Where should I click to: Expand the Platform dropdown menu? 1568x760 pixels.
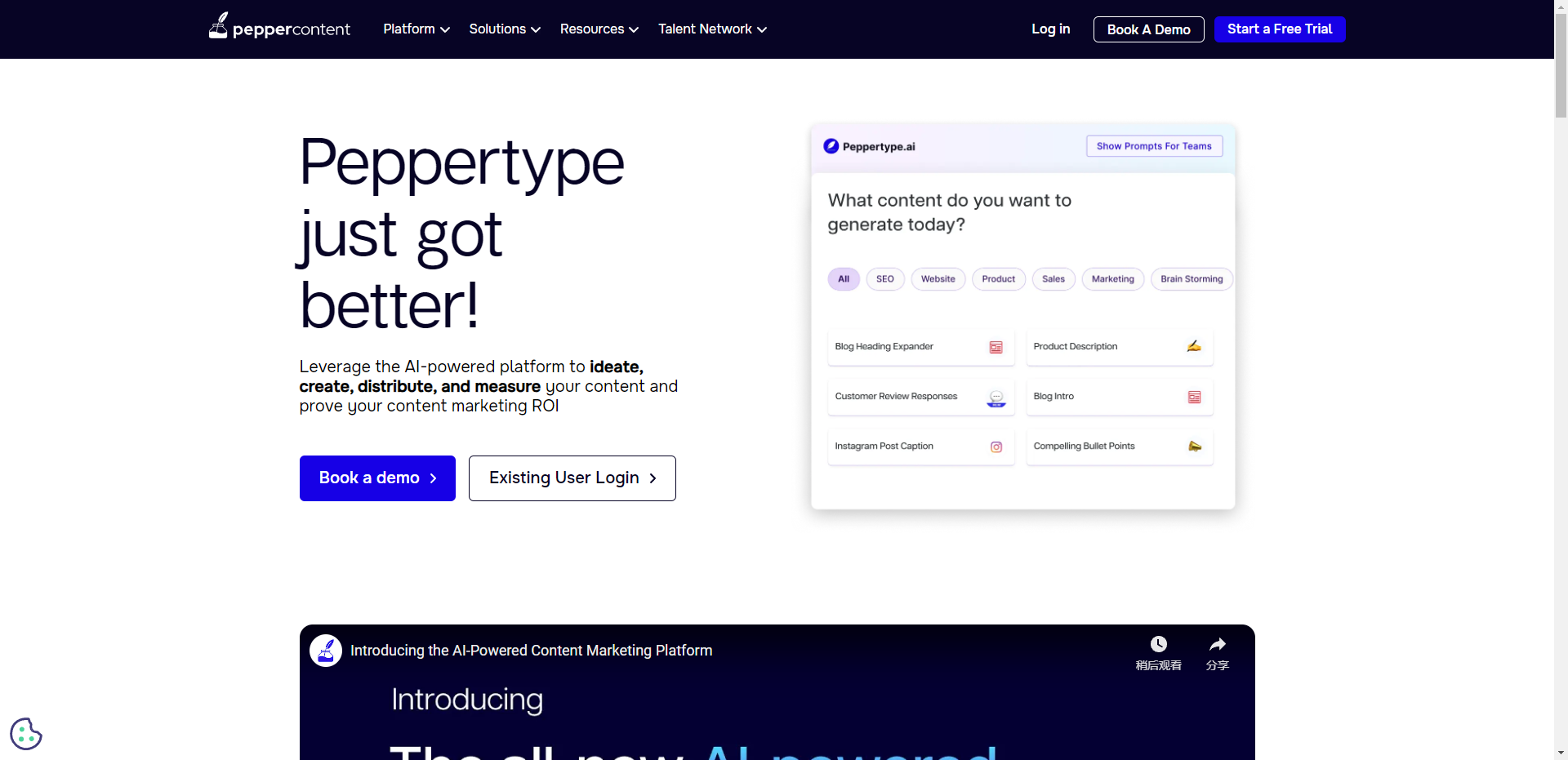416,29
